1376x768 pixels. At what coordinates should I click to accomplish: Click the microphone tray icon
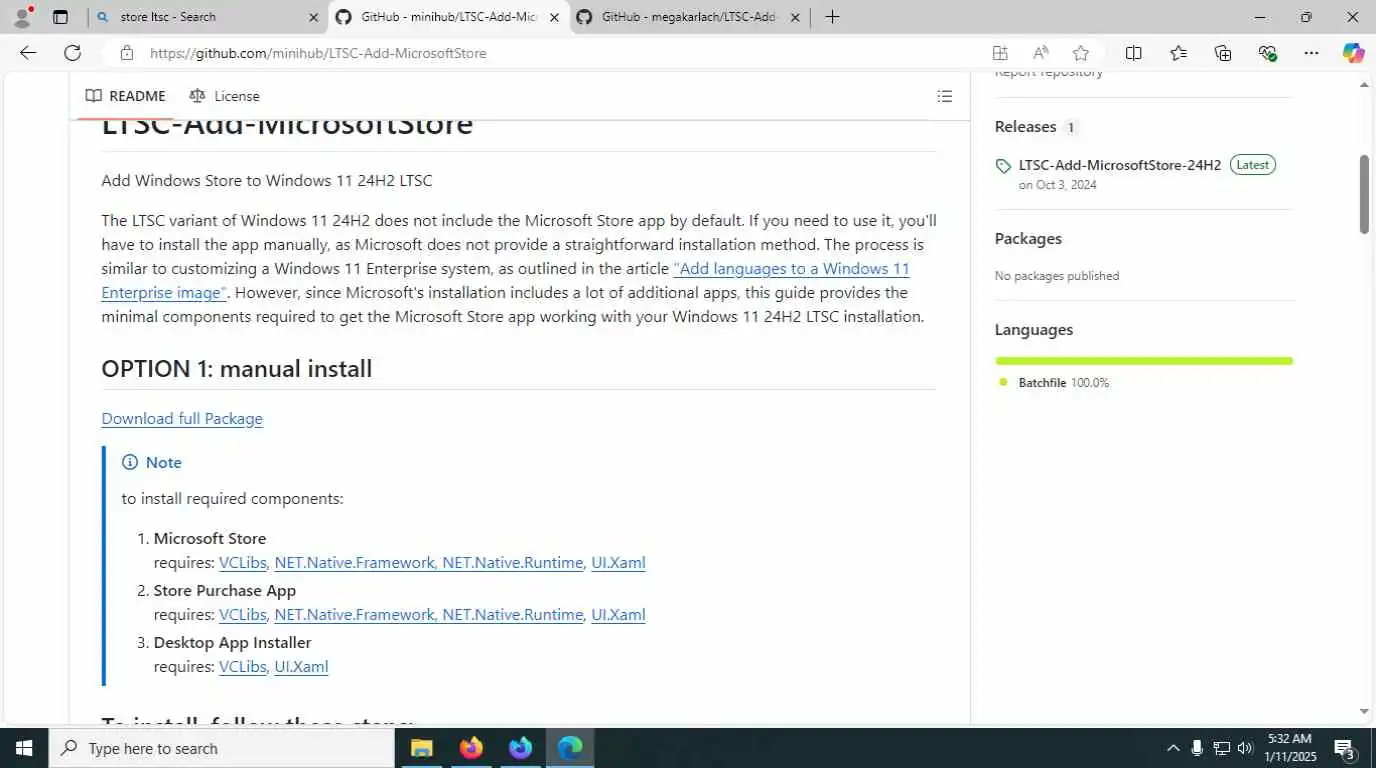[1197, 748]
